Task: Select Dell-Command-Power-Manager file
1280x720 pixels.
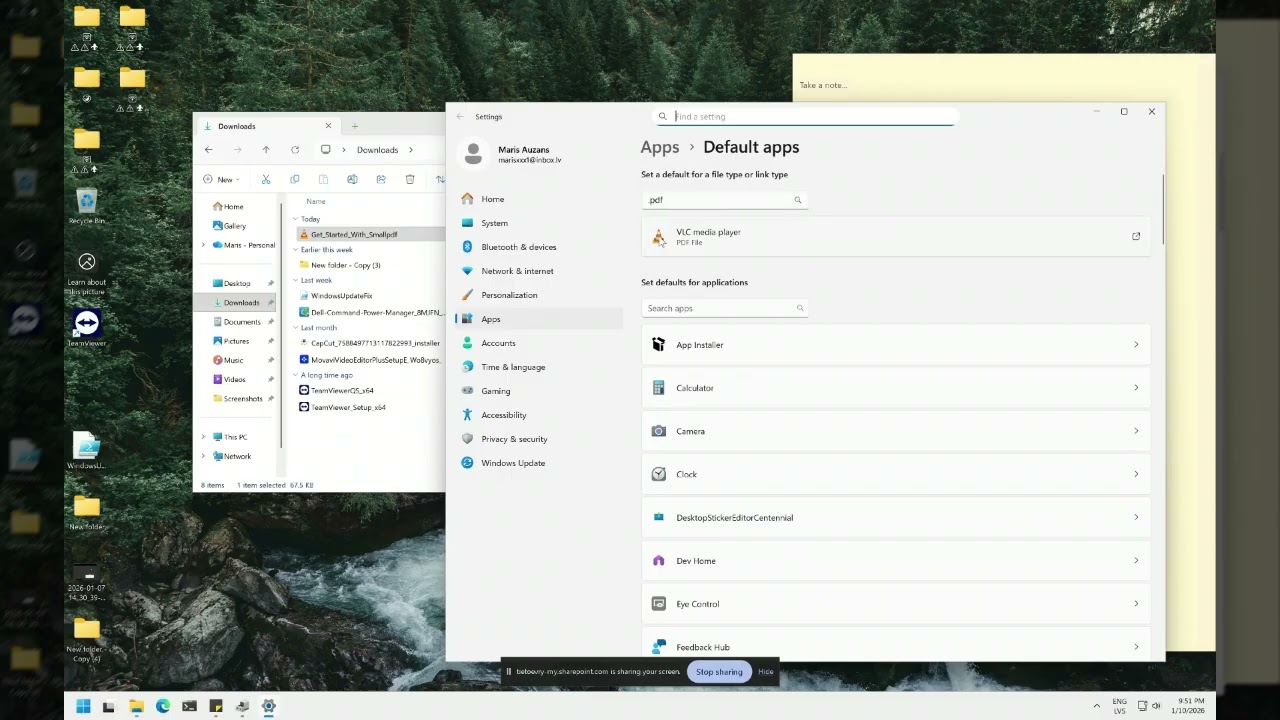Action: pos(370,312)
